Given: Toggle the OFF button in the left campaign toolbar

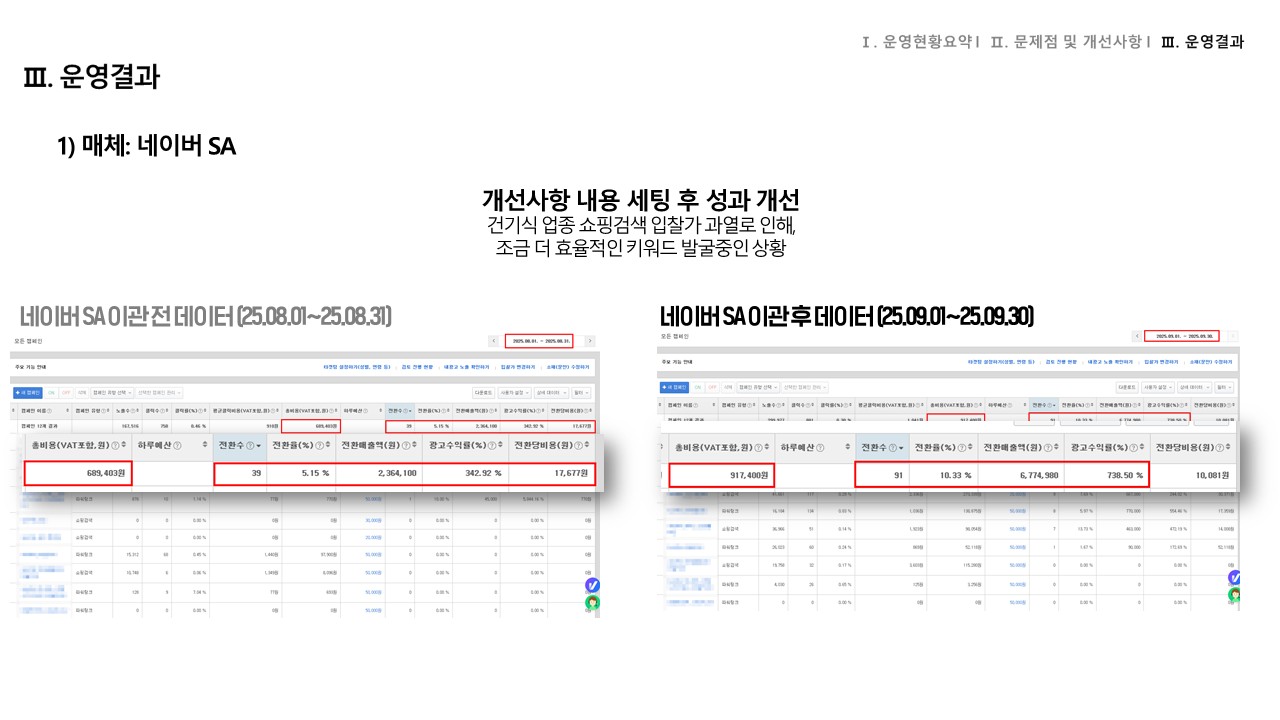Looking at the screenshot, I should 66,393.
